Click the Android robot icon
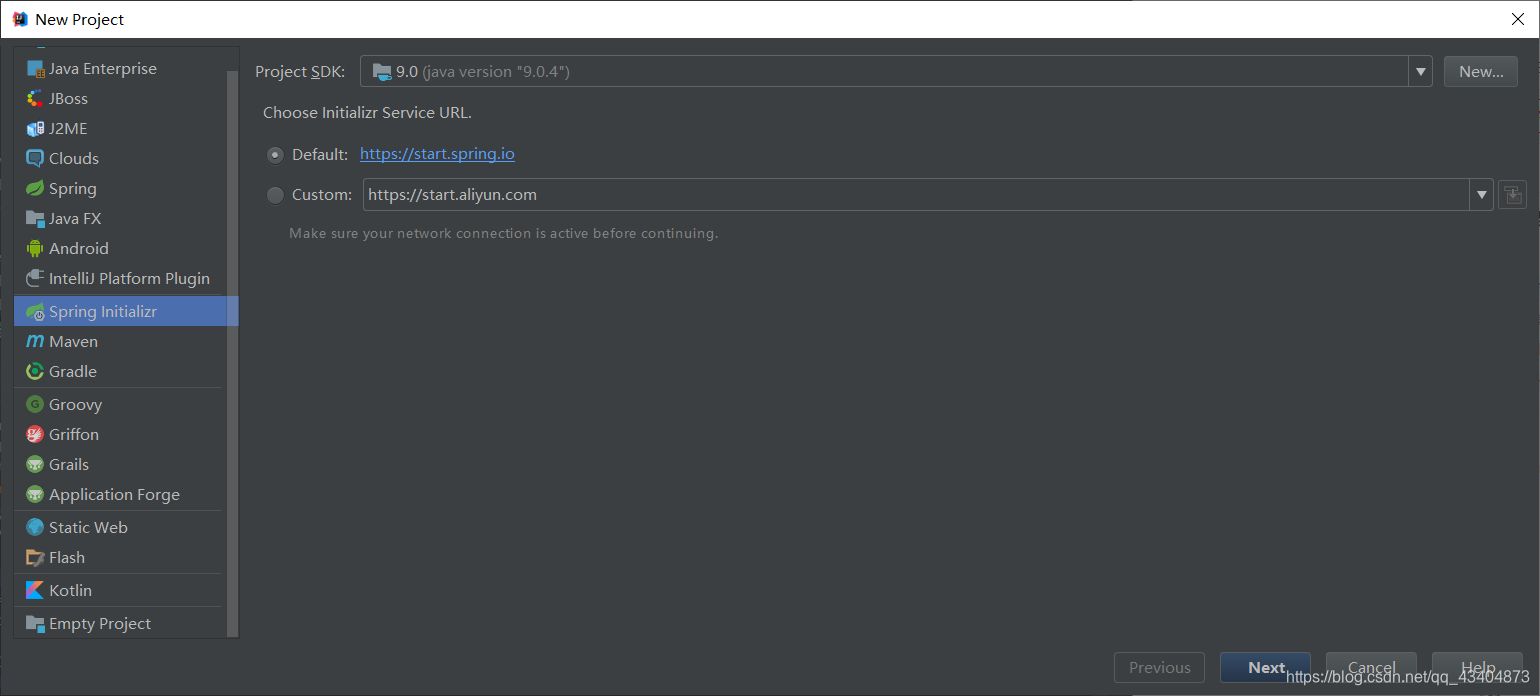Viewport: 1540px width, 696px height. click(35, 249)
